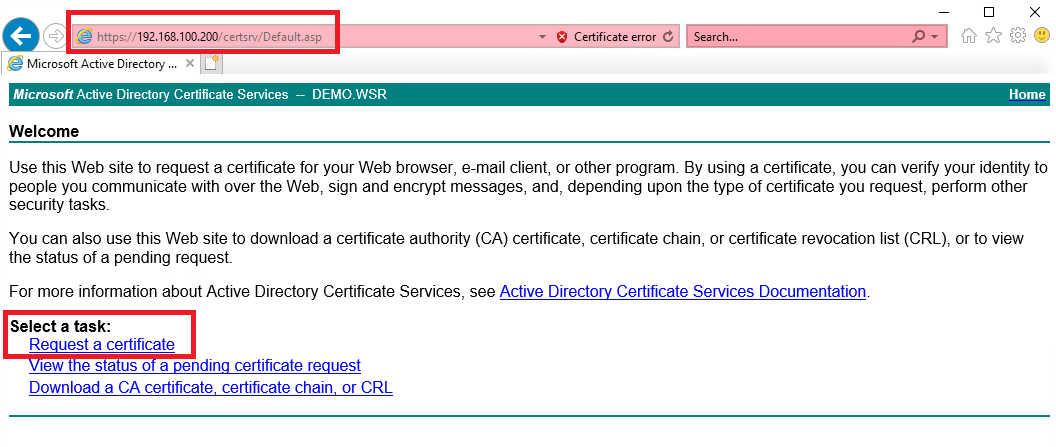1056x447 pixels.
Task: Open Favorites star icon
Action: click(993, 36)
